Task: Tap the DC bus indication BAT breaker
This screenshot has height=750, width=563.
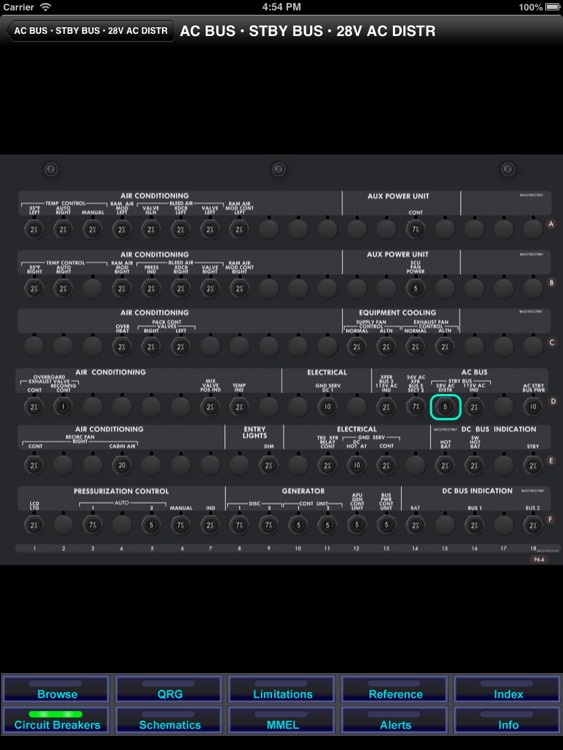Action: (x=416, y=525)
